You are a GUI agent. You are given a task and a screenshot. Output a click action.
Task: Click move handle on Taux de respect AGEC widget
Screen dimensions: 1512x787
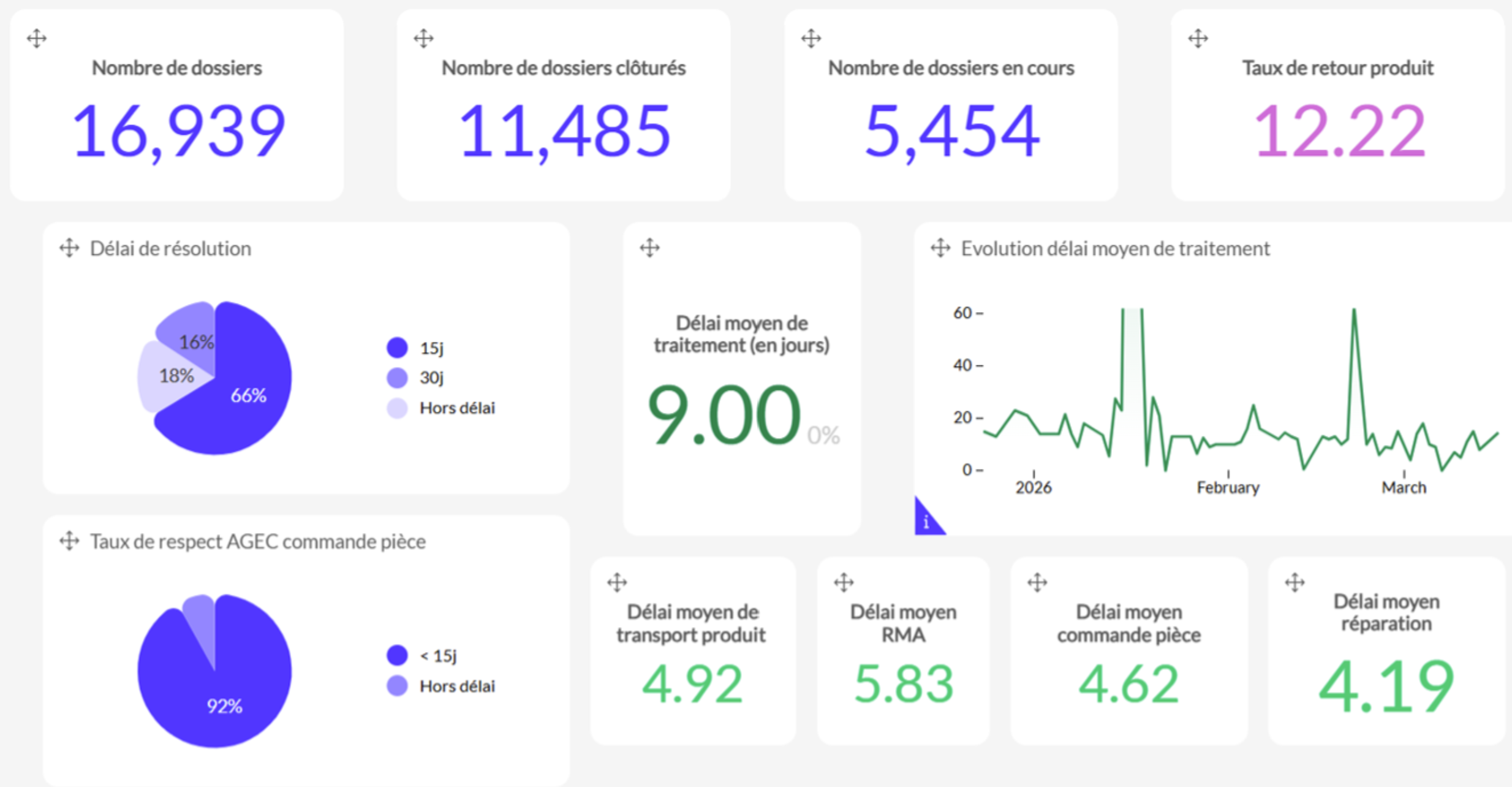pos(69,541)
